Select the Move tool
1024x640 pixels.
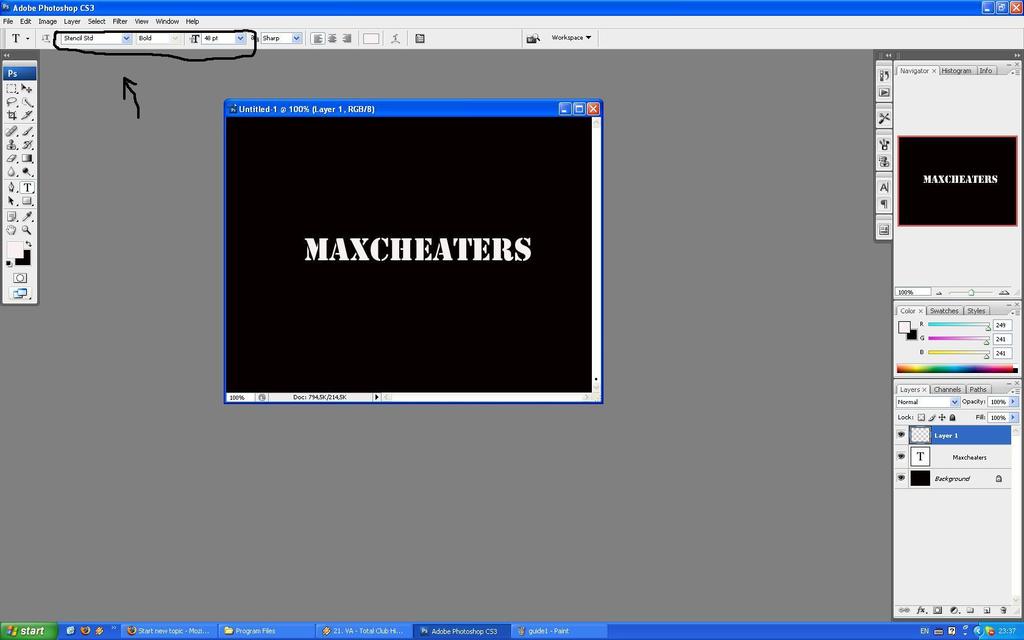tap(26, 88)
